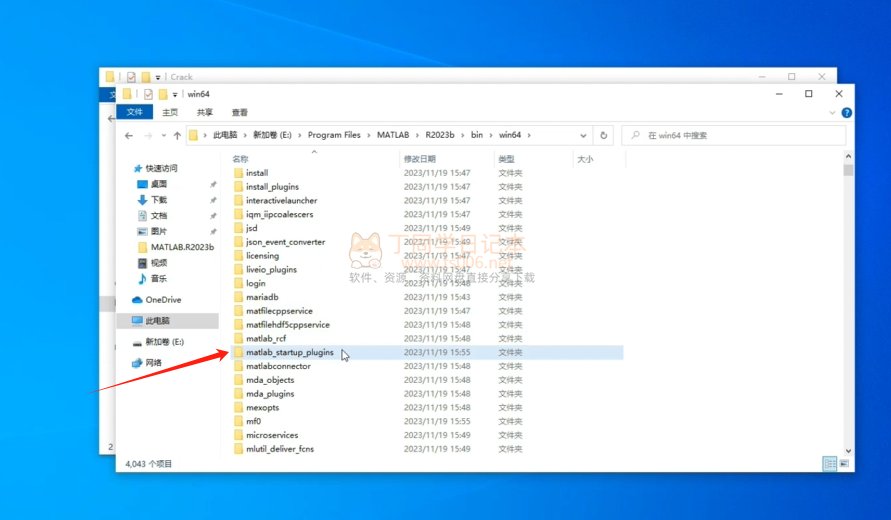The height and width of the screenshot is (520, 891).
Task: Open the help question mark icon
Action: pos(847,113)
